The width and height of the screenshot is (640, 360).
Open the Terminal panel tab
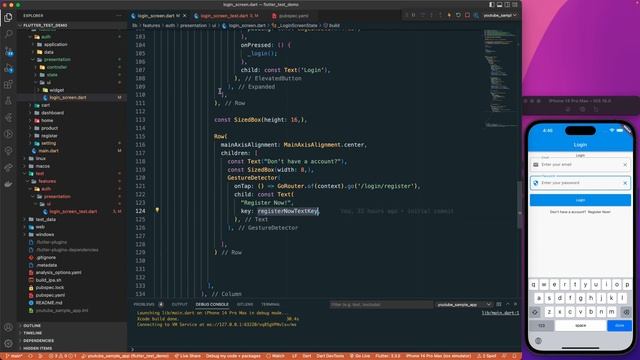pos(270,304)
